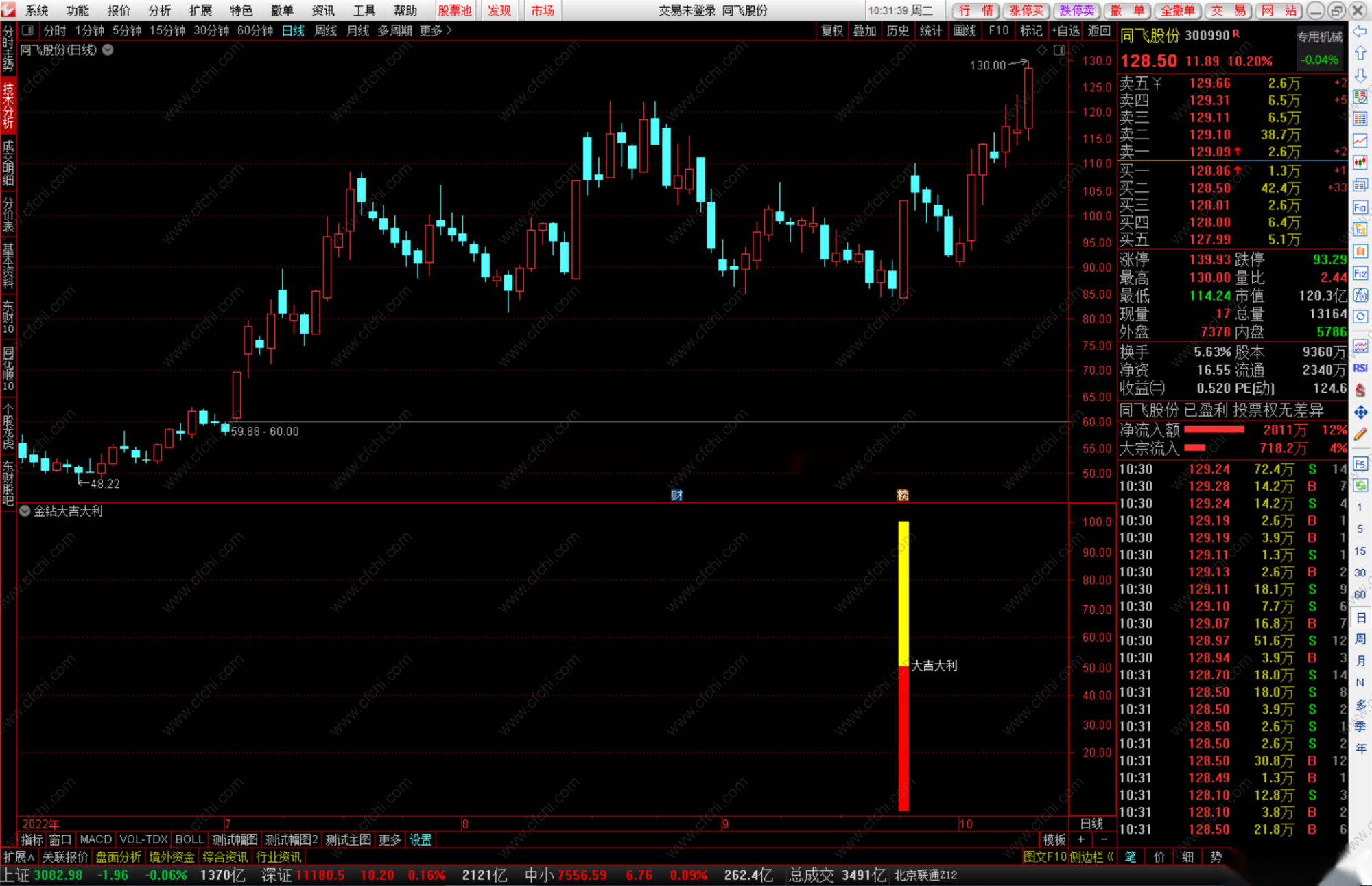
Task: Click the RSI indicator icon in right sidebar
Action: pos(1360,369)
